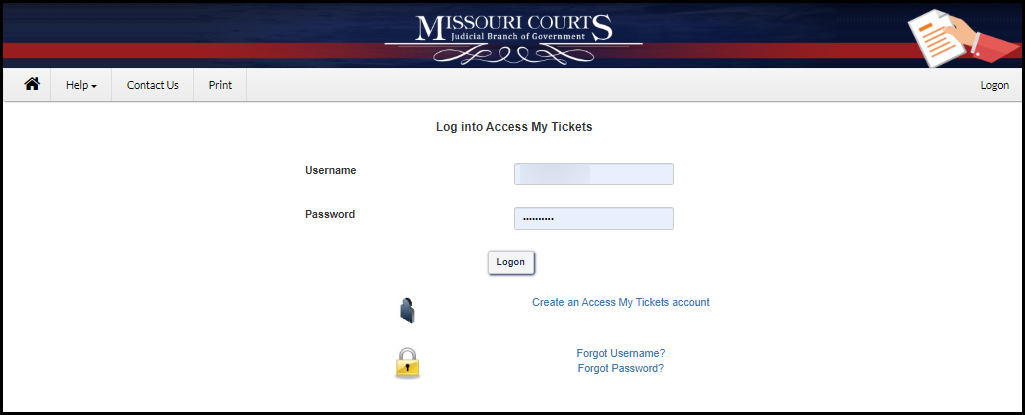Expand the Help dropdown menu
Screen dimensions: 1025x415
click(81, 85)
